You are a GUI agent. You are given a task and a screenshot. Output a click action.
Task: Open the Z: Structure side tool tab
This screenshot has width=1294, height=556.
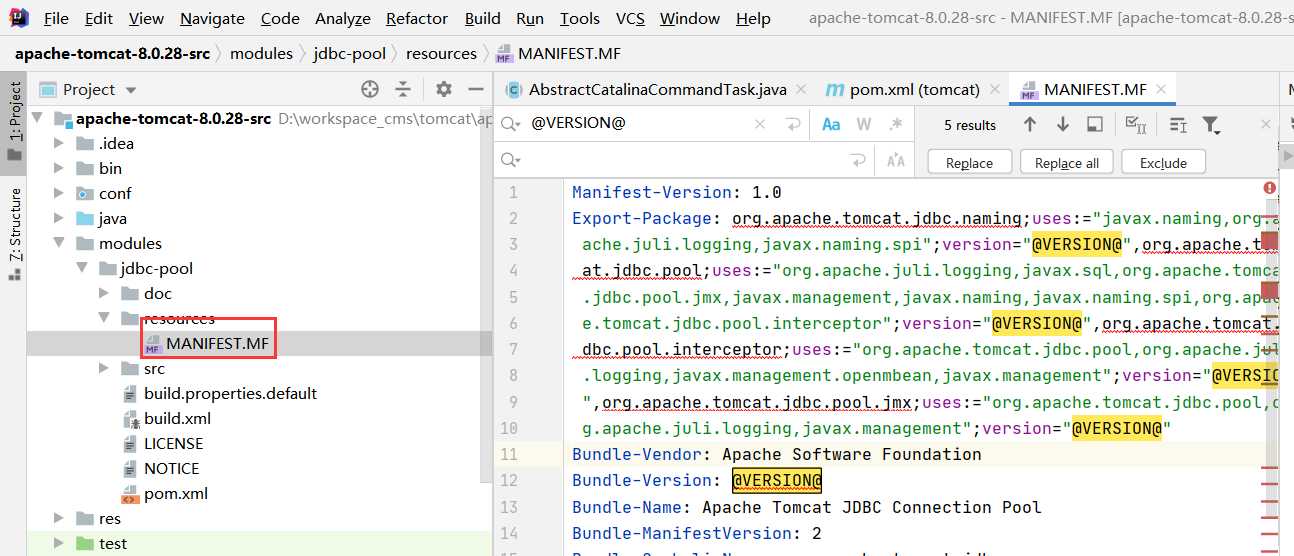point(14,232)
